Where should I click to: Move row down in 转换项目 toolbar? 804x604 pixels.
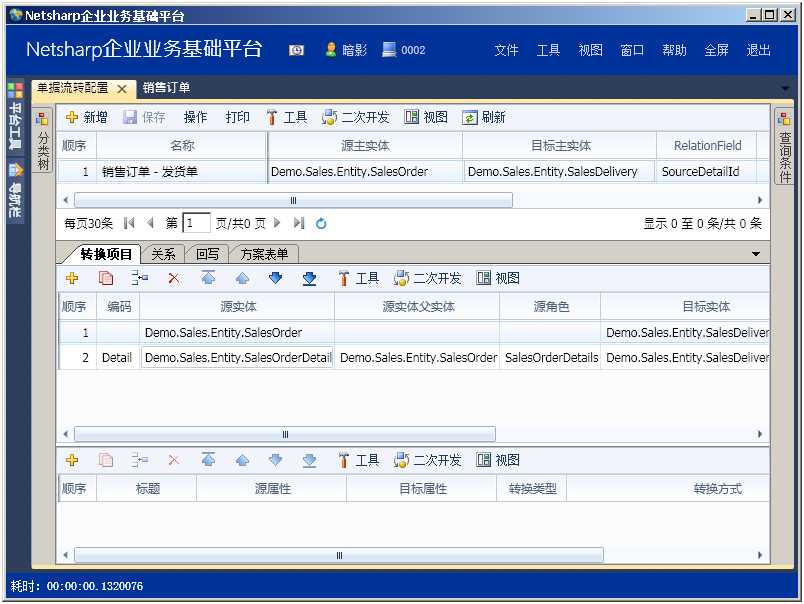tap(275, 278)
